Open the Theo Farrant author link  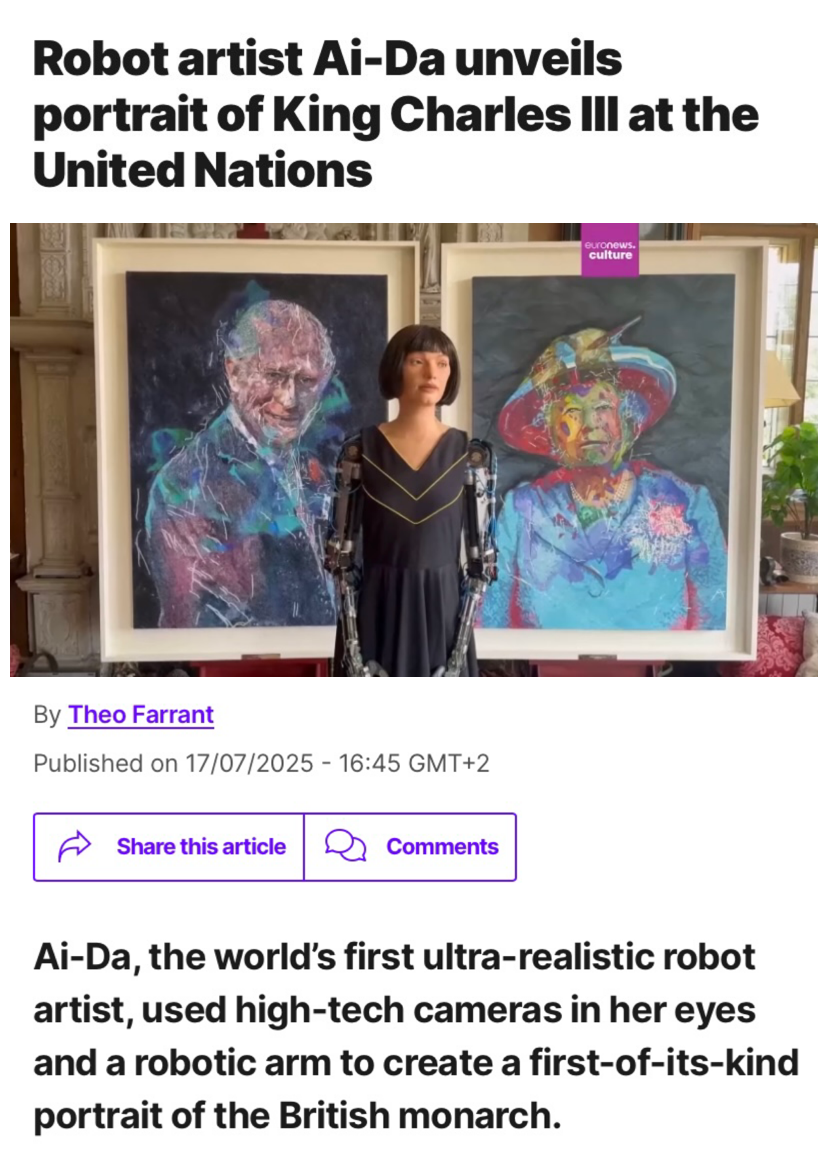tap(141, 714)
